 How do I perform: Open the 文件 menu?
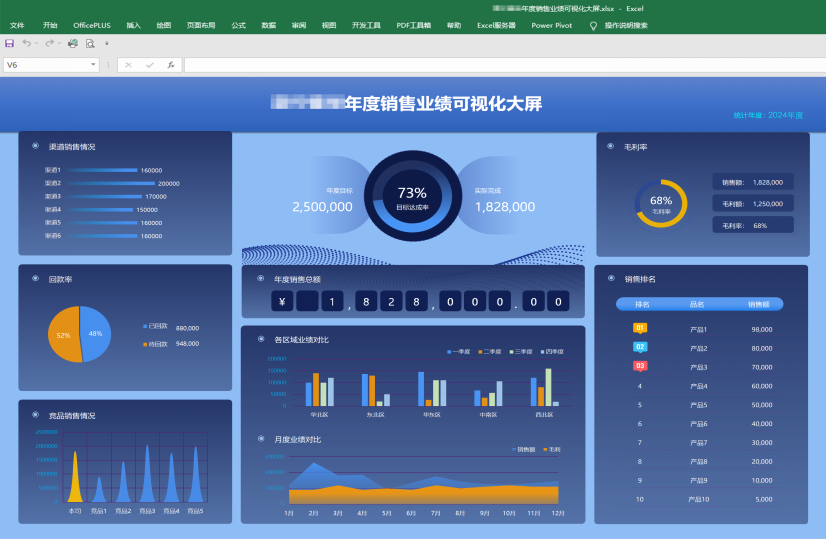click(x=17, y=25)
